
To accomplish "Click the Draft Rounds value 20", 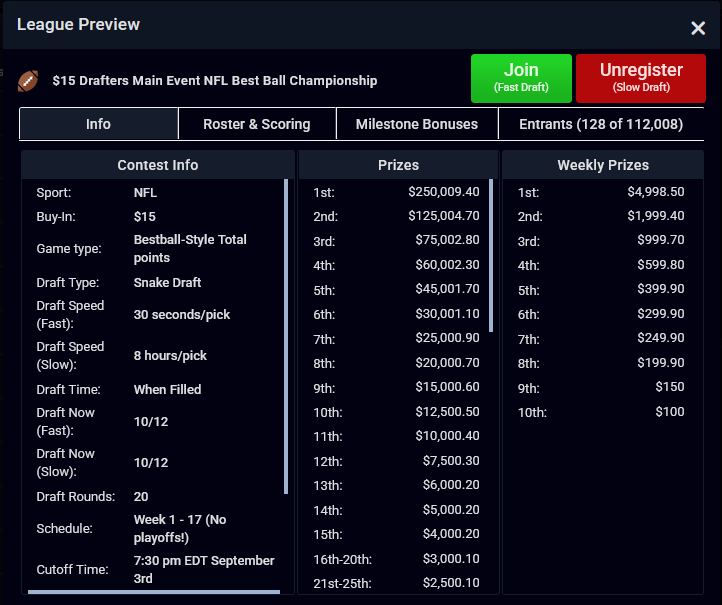I will (141, 497).
